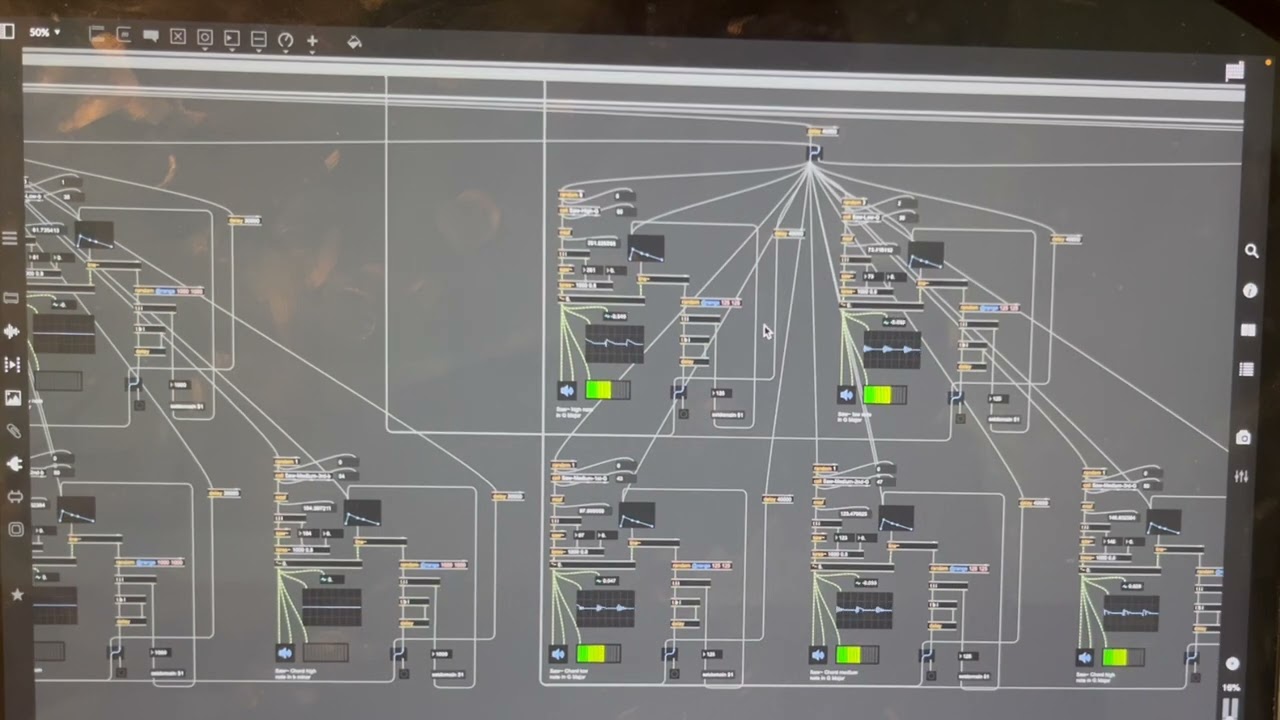The image size is (1280, 720).
Task: Select 'Saw~ Chord high note in G Major' comment
Action: click(x=1097, y=679)
